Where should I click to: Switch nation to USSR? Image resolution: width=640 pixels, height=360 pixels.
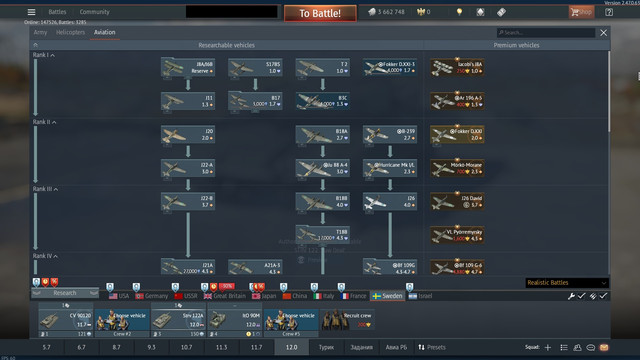[x=185, y=296]
